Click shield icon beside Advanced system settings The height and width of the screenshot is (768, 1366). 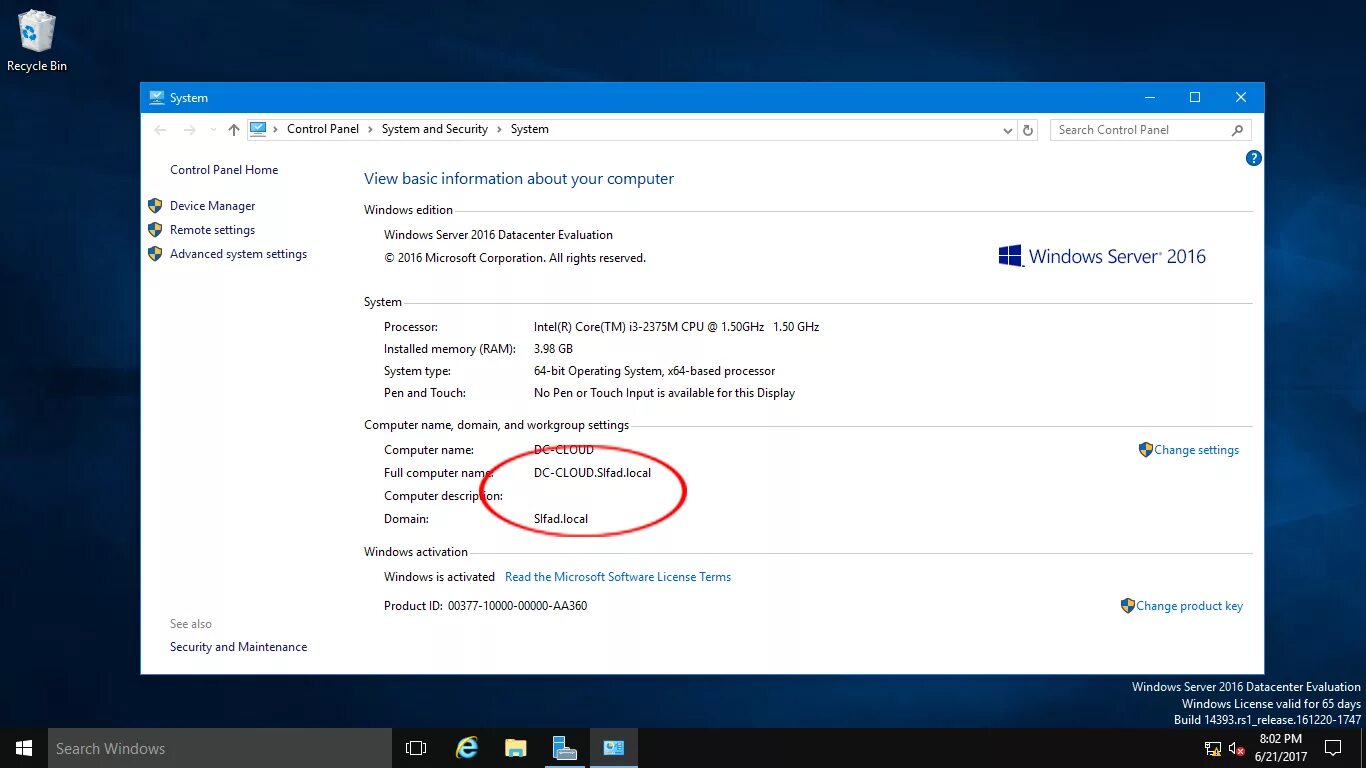coord(155,254)
